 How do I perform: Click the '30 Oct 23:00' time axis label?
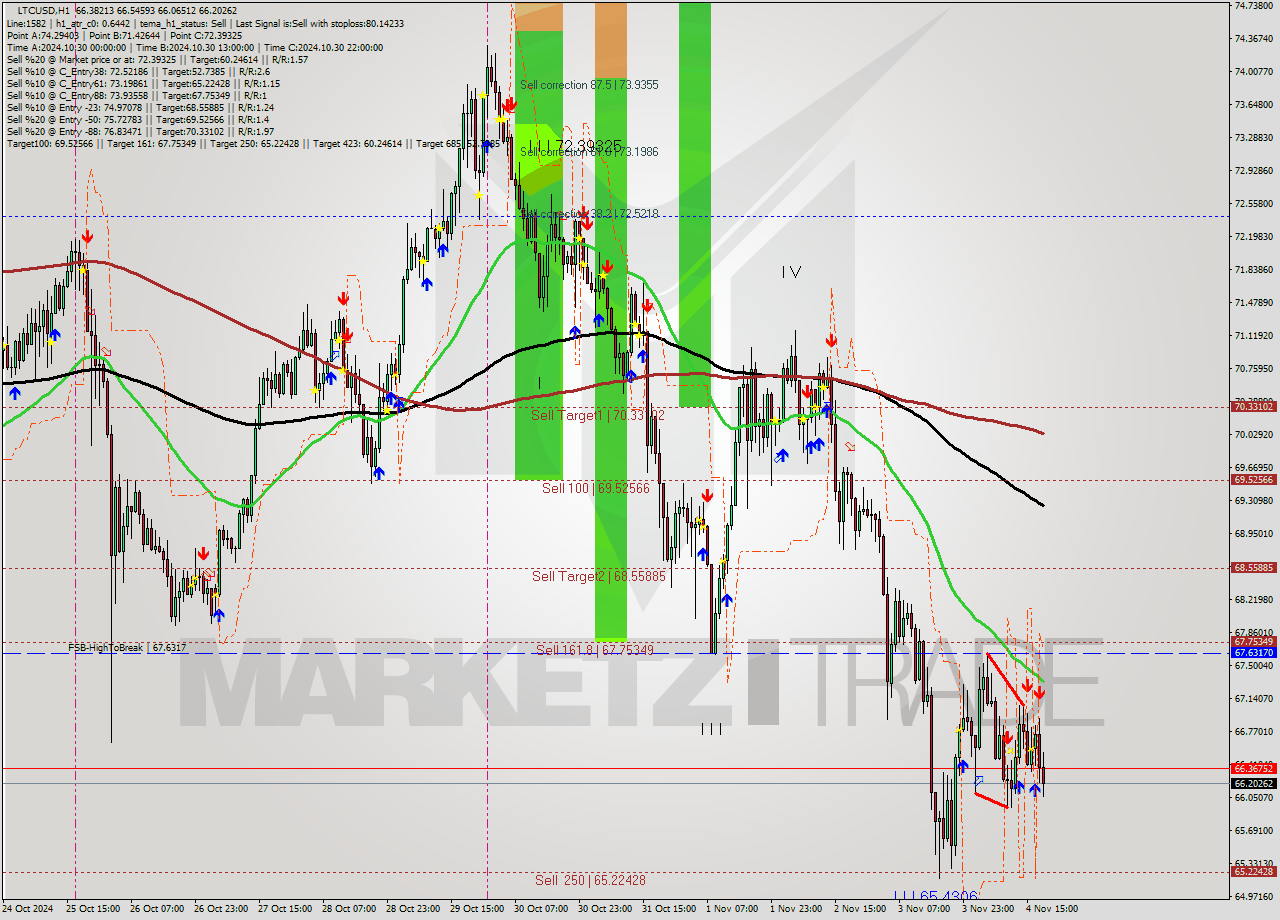[605, 909]
